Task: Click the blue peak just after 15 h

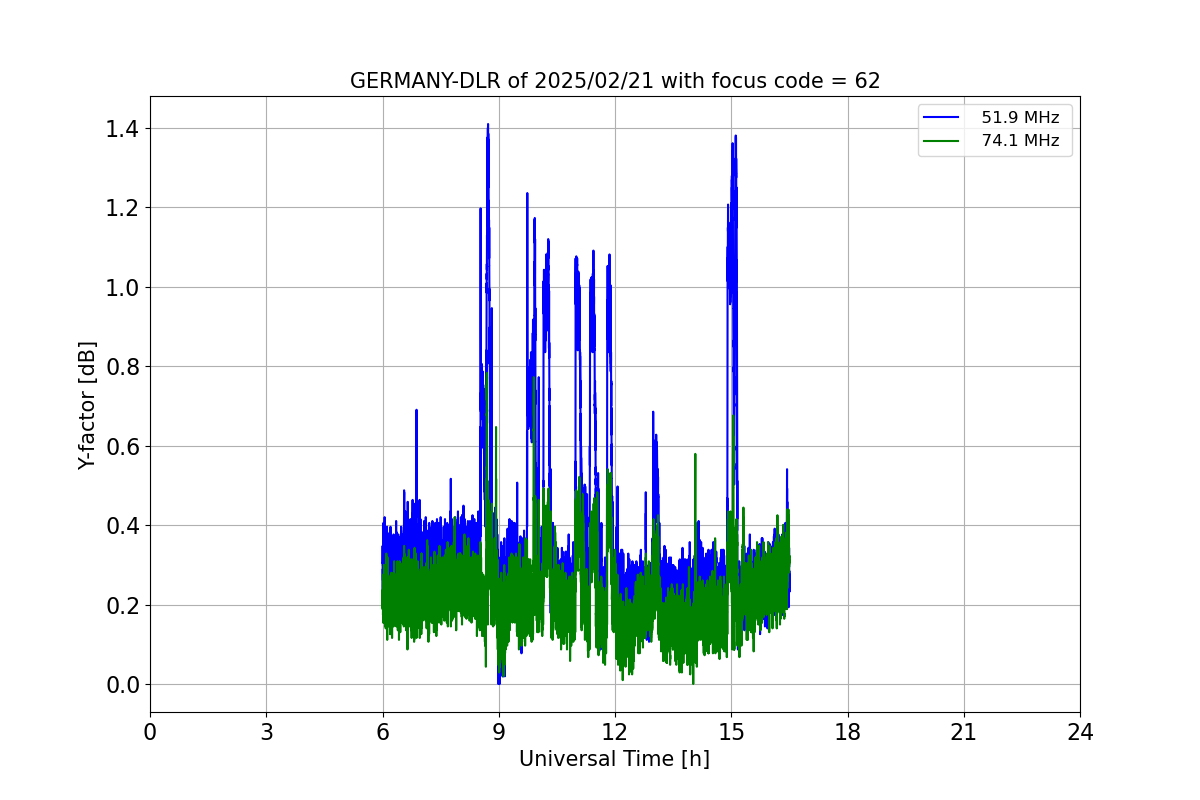Action: 735,138
